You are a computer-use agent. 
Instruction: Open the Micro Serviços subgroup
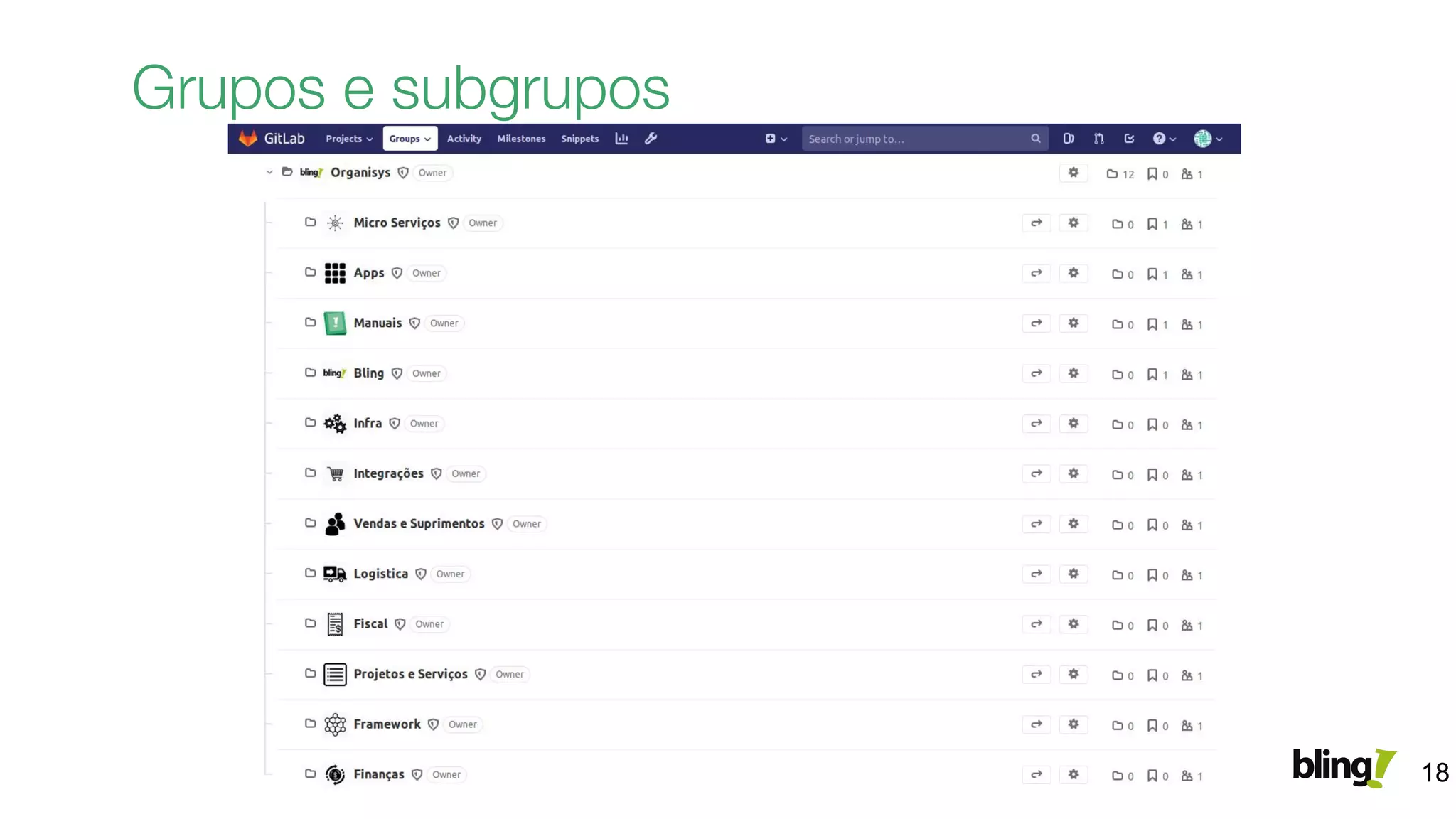pyautogui.click(x=397, y=223)
